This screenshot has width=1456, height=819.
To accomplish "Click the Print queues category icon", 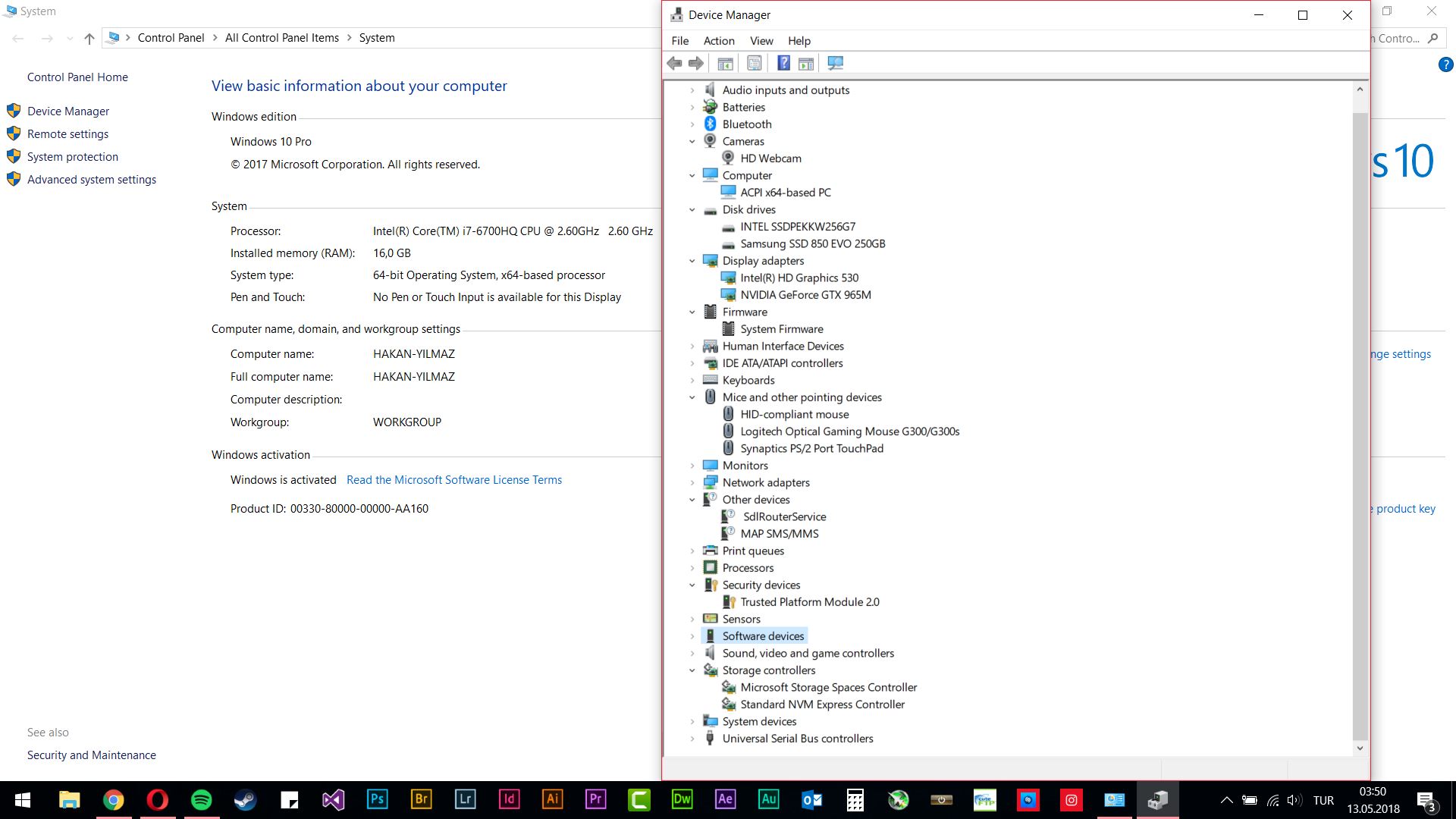I will (x=710, y=551).
